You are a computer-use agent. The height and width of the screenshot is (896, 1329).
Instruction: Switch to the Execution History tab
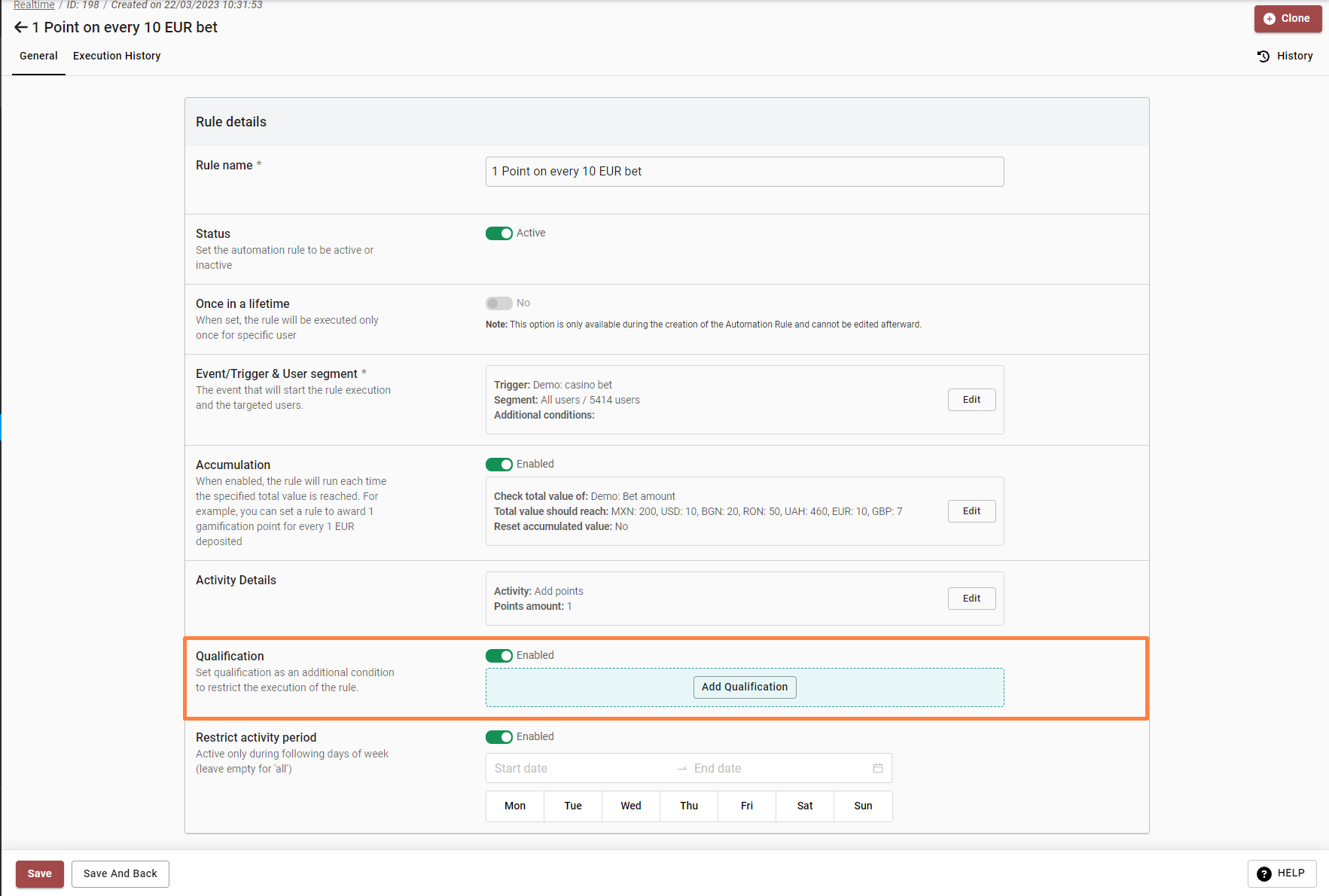tap(117, 56)
